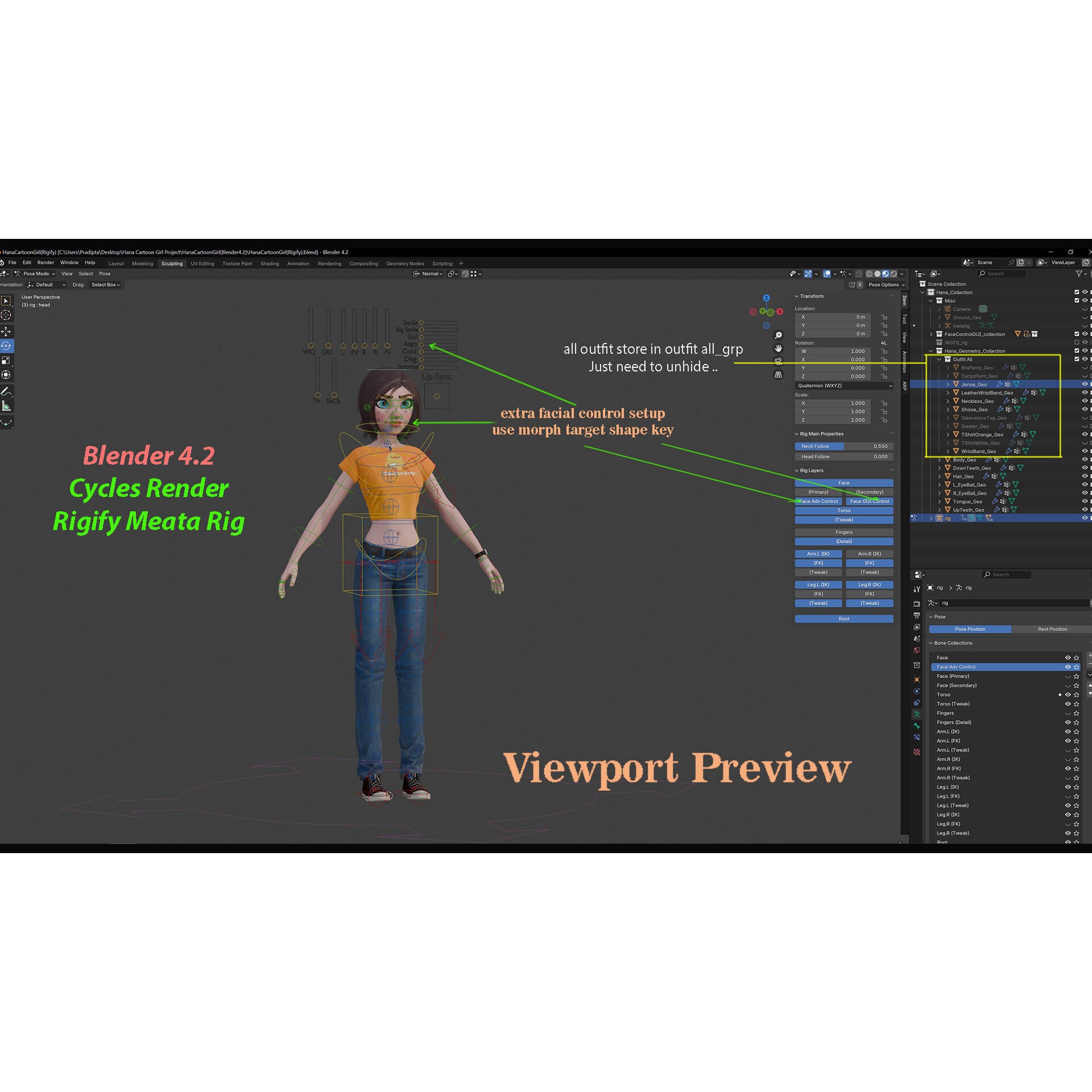1092x1092 pixels.
Task: Activate the Annotate tool
Action: tap(6, 391)
